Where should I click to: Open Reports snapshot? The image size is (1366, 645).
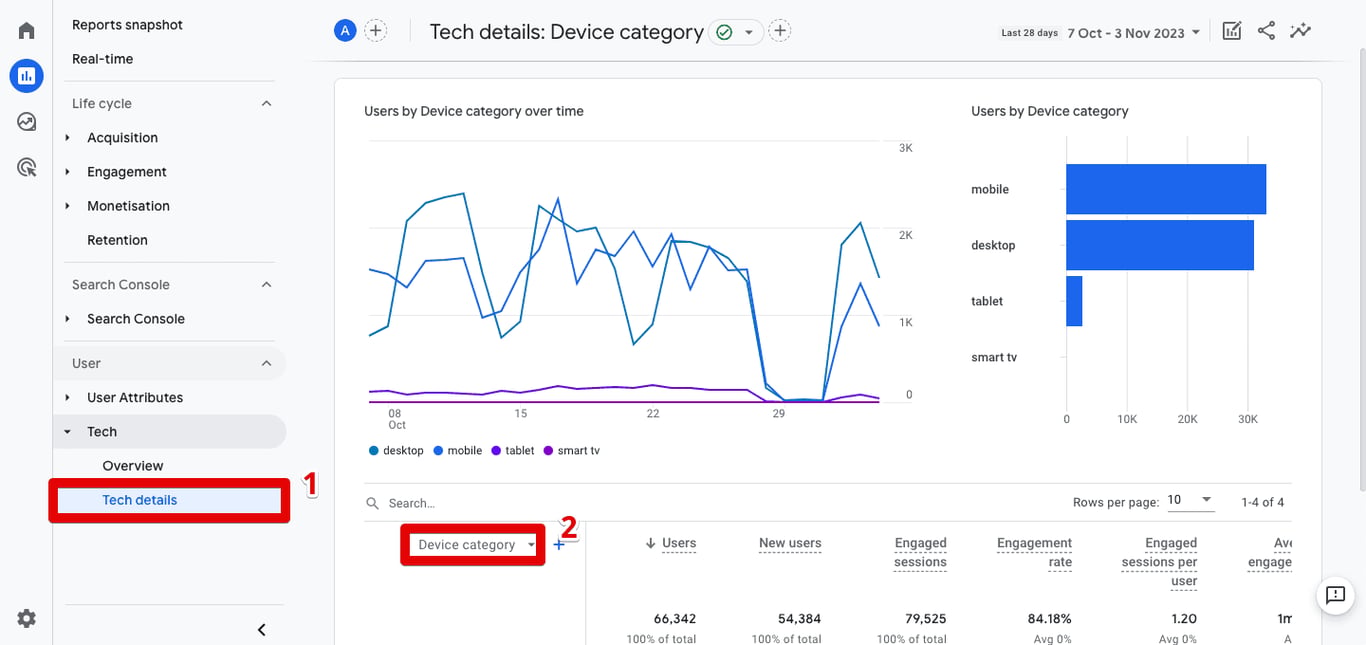(x=127, y=25)
